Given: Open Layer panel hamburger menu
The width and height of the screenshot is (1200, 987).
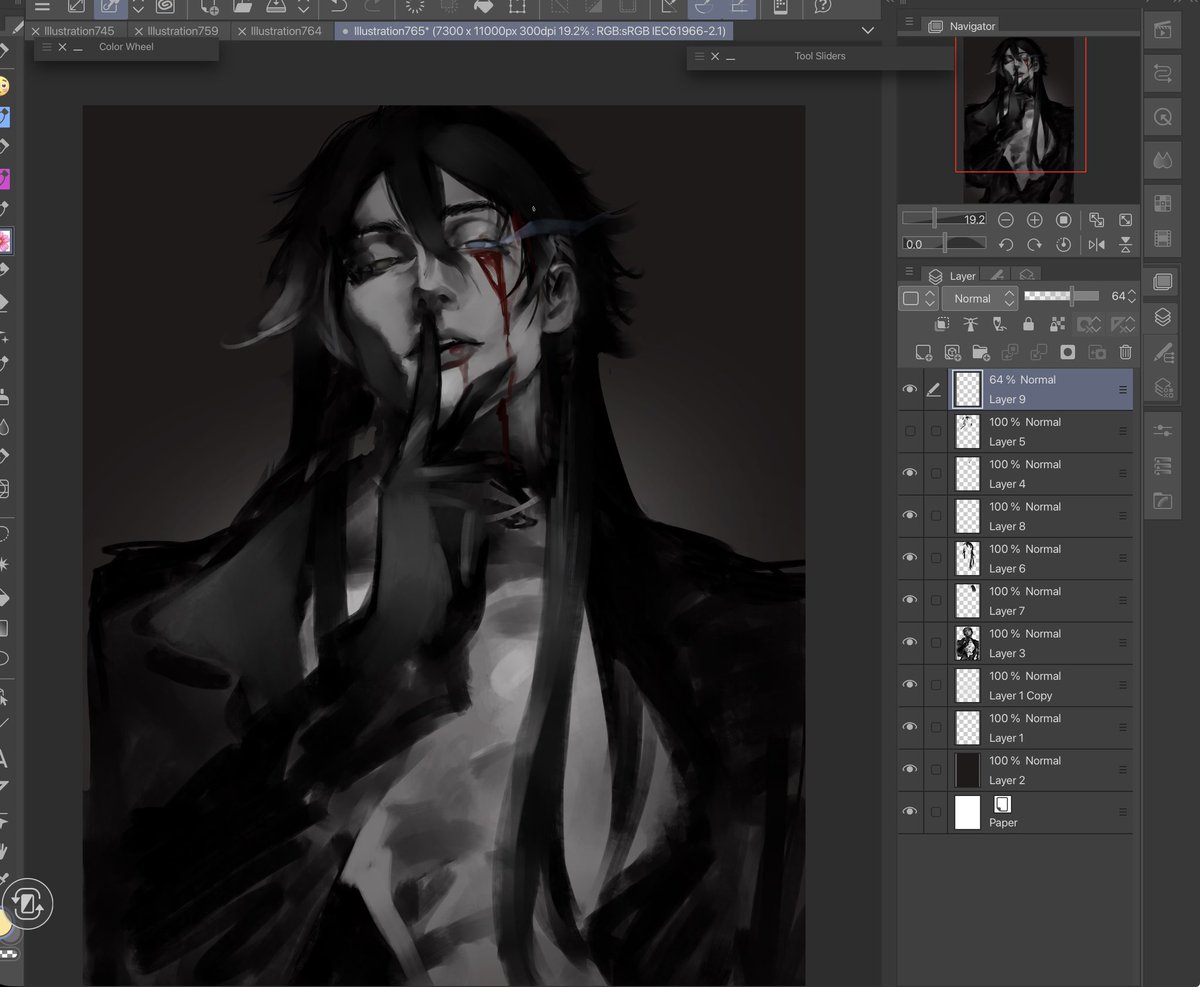Looking at the screenshot, I should pyautogui.click(x=909, y=272).
